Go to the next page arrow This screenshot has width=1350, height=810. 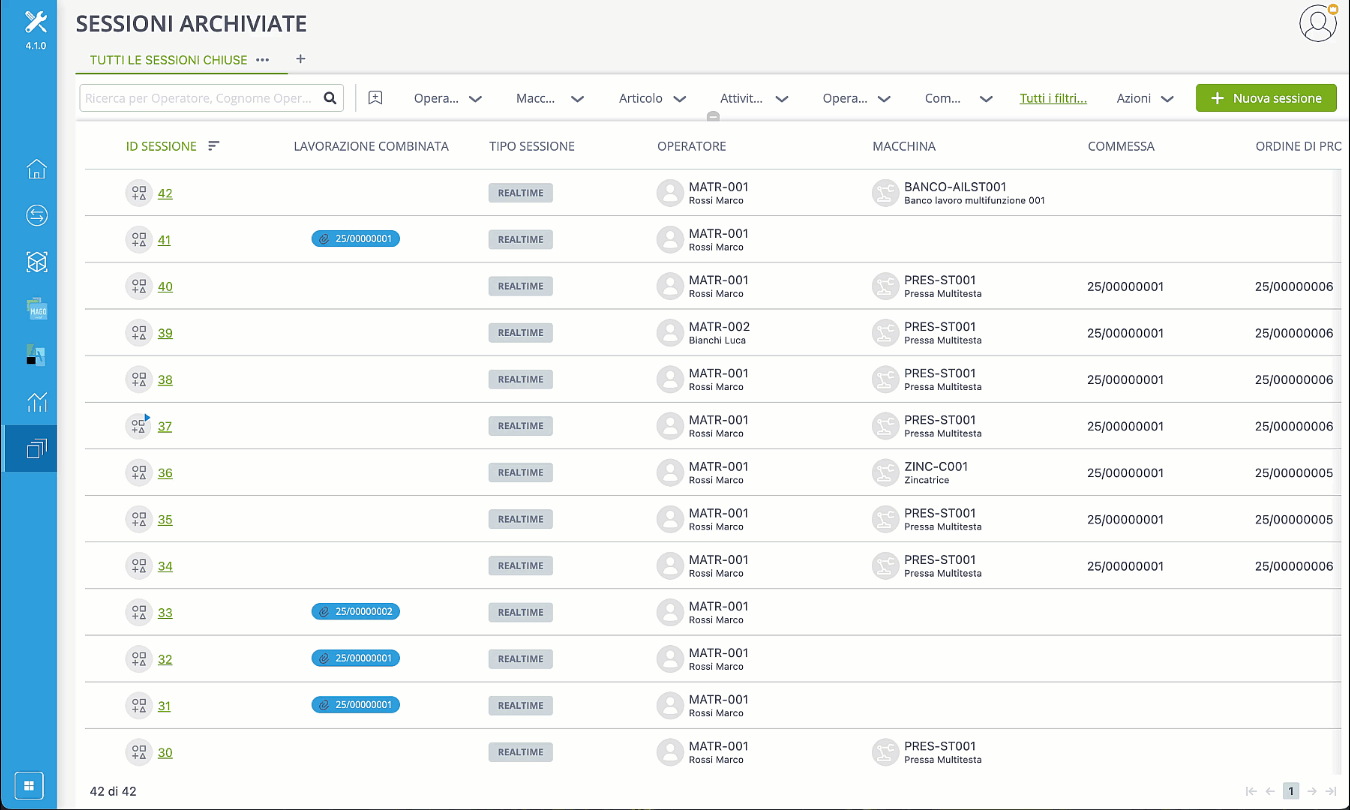tap(1311, 791)
